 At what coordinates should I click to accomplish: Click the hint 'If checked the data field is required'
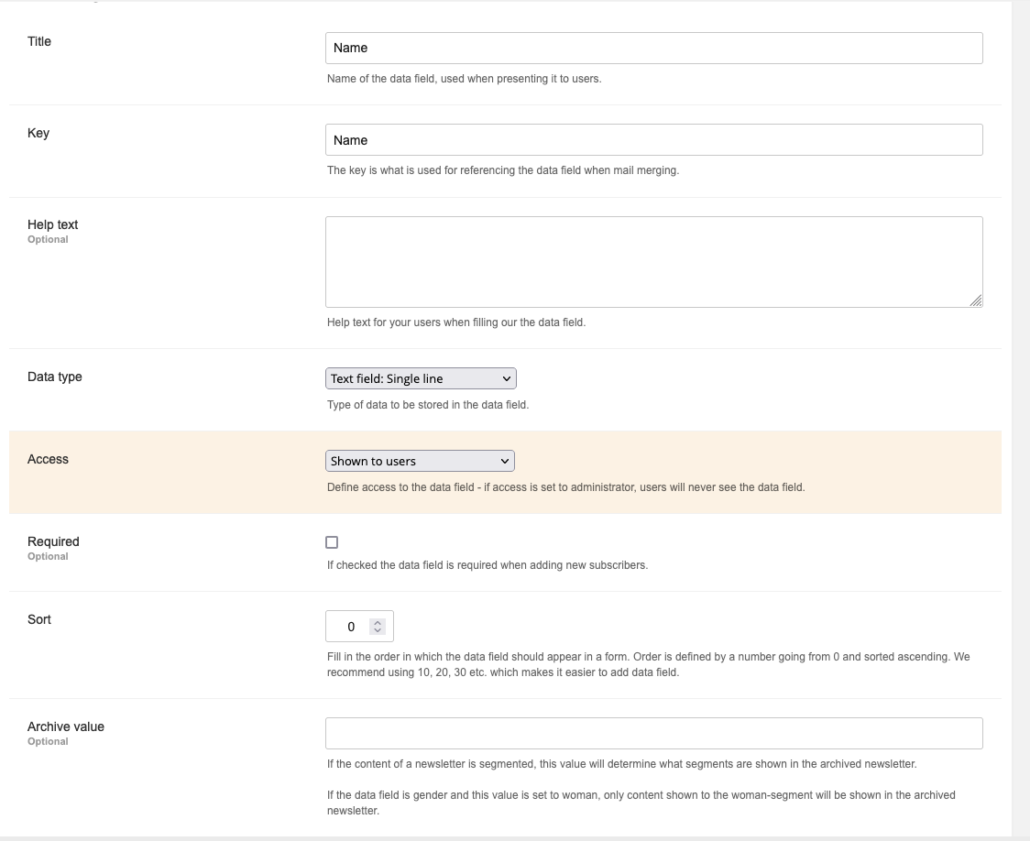click(487, 565)
